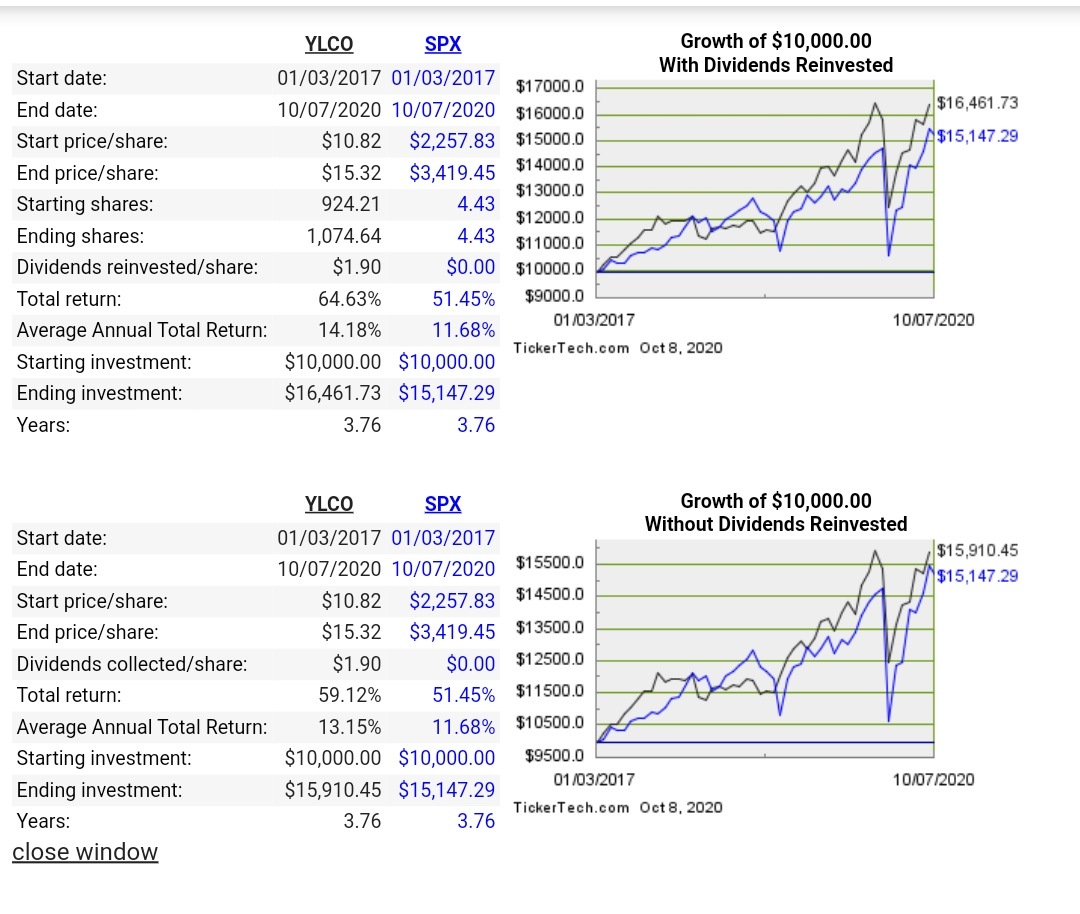Viewport: 1080px width, 914px height.
Task: Click the SPX header in bottom table
Action: point(442,504)
